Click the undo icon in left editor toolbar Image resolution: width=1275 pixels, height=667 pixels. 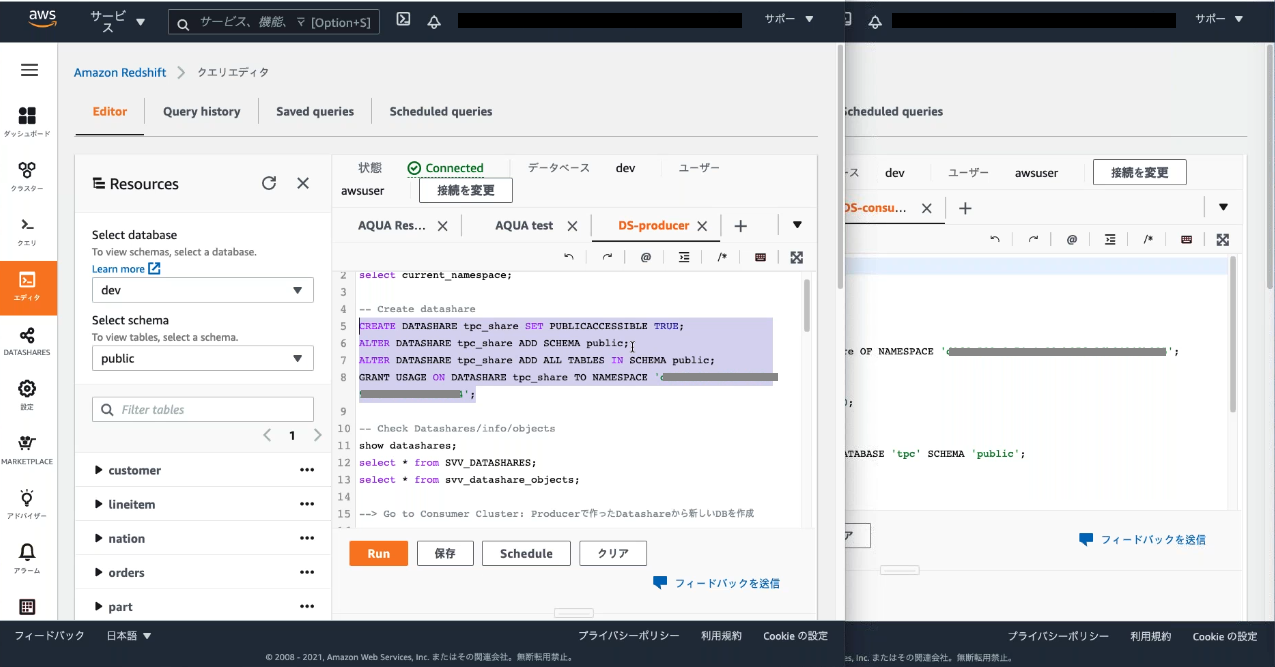click(x=569, y=257)
